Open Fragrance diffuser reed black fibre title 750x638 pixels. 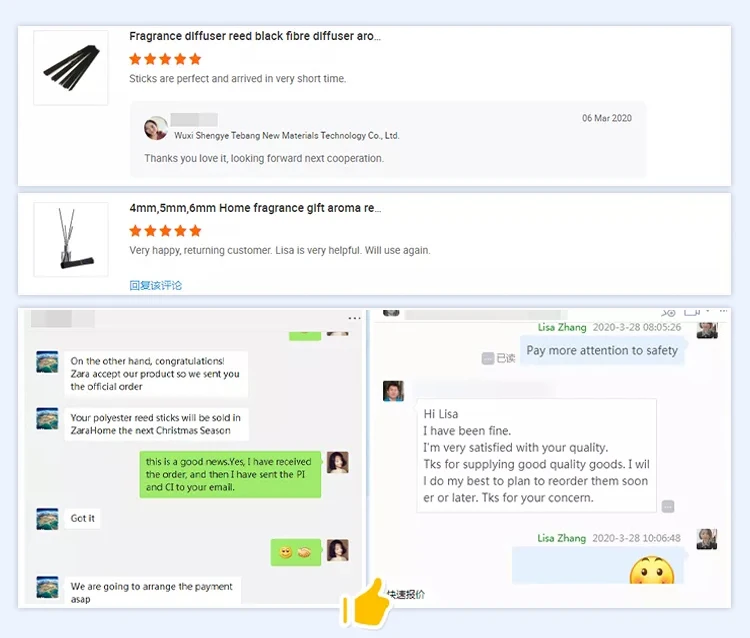(254, 36)
